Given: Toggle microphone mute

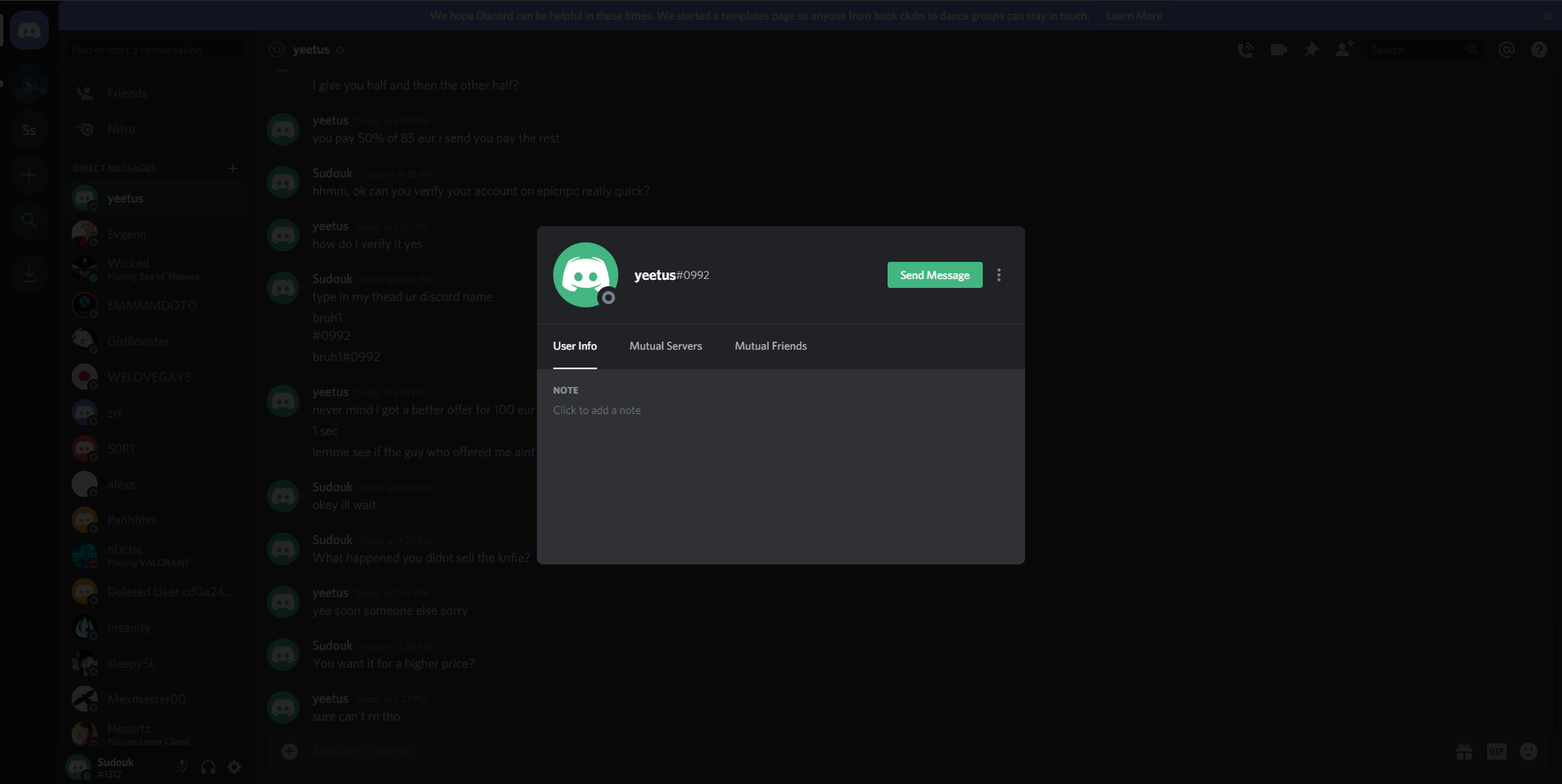Looking at the screenshot, I should click(x=182, y=767).
